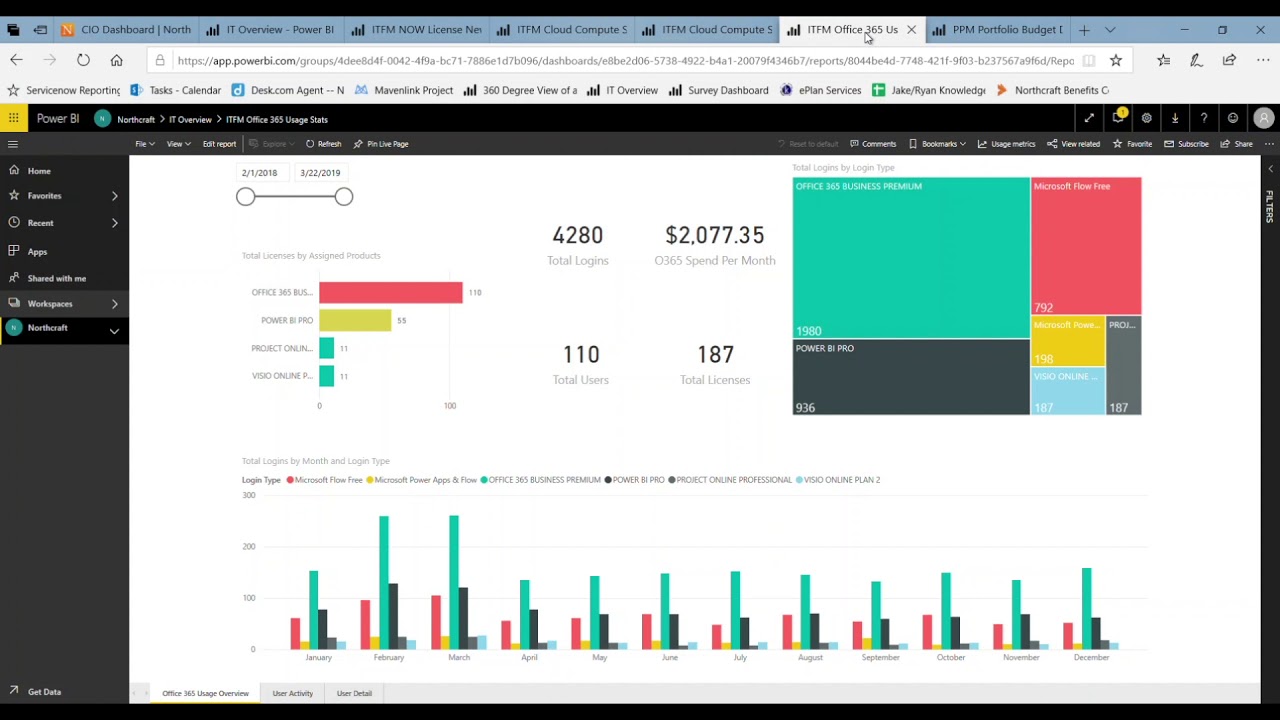The image size is (1280, 720).
Task: Click the browser refresh icon
Action: coord(83,61)
